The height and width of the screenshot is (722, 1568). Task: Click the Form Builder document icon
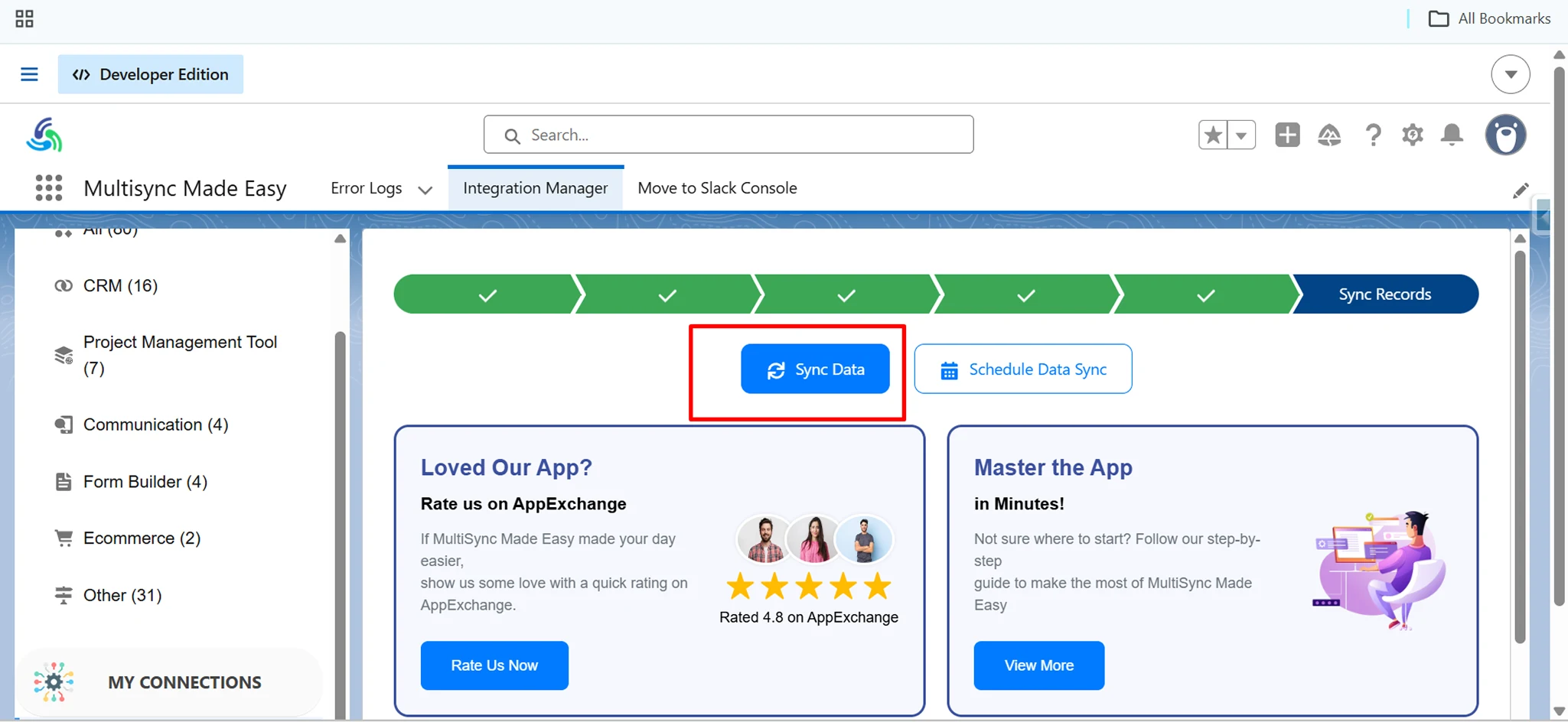click(64, 481)
